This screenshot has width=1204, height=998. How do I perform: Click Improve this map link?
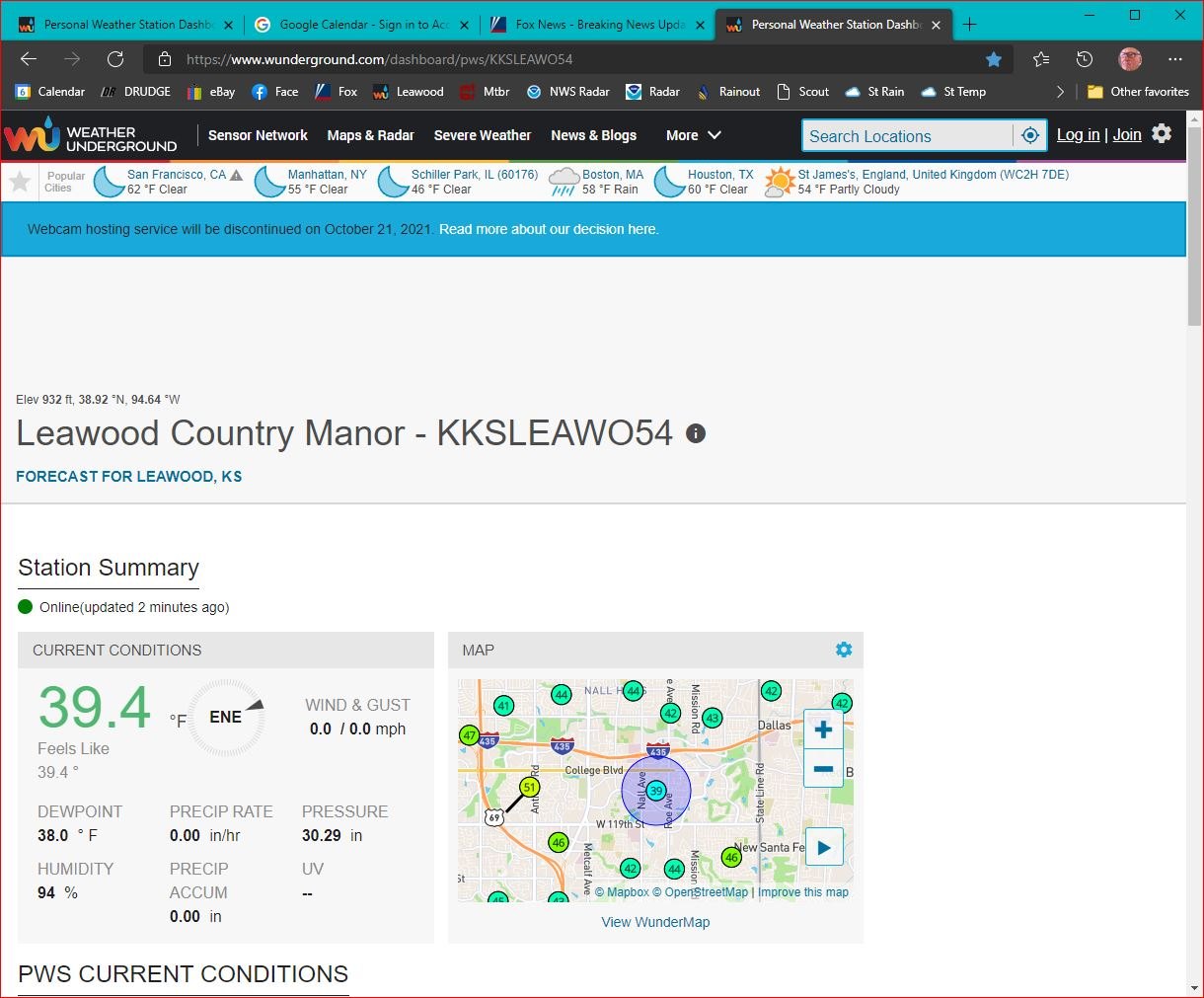(803, 892)
